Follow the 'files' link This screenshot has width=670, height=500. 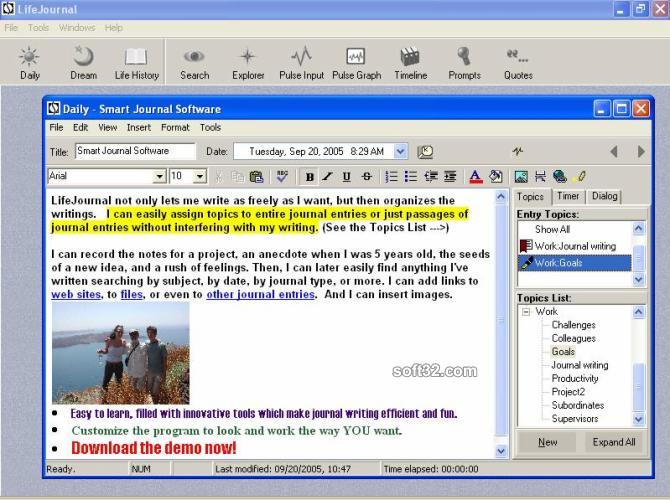click(x=132, y=294)
